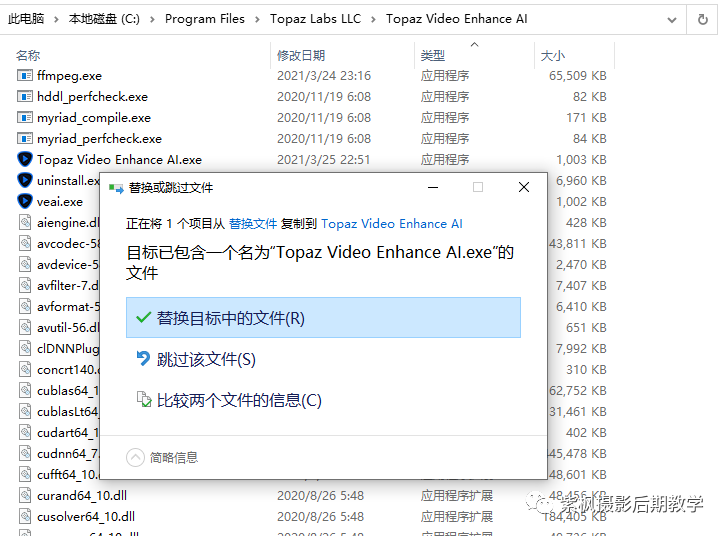Minimize the 替换或跳过文件 dialog
The height and width of the screenshot is (536, 727).
433,187
